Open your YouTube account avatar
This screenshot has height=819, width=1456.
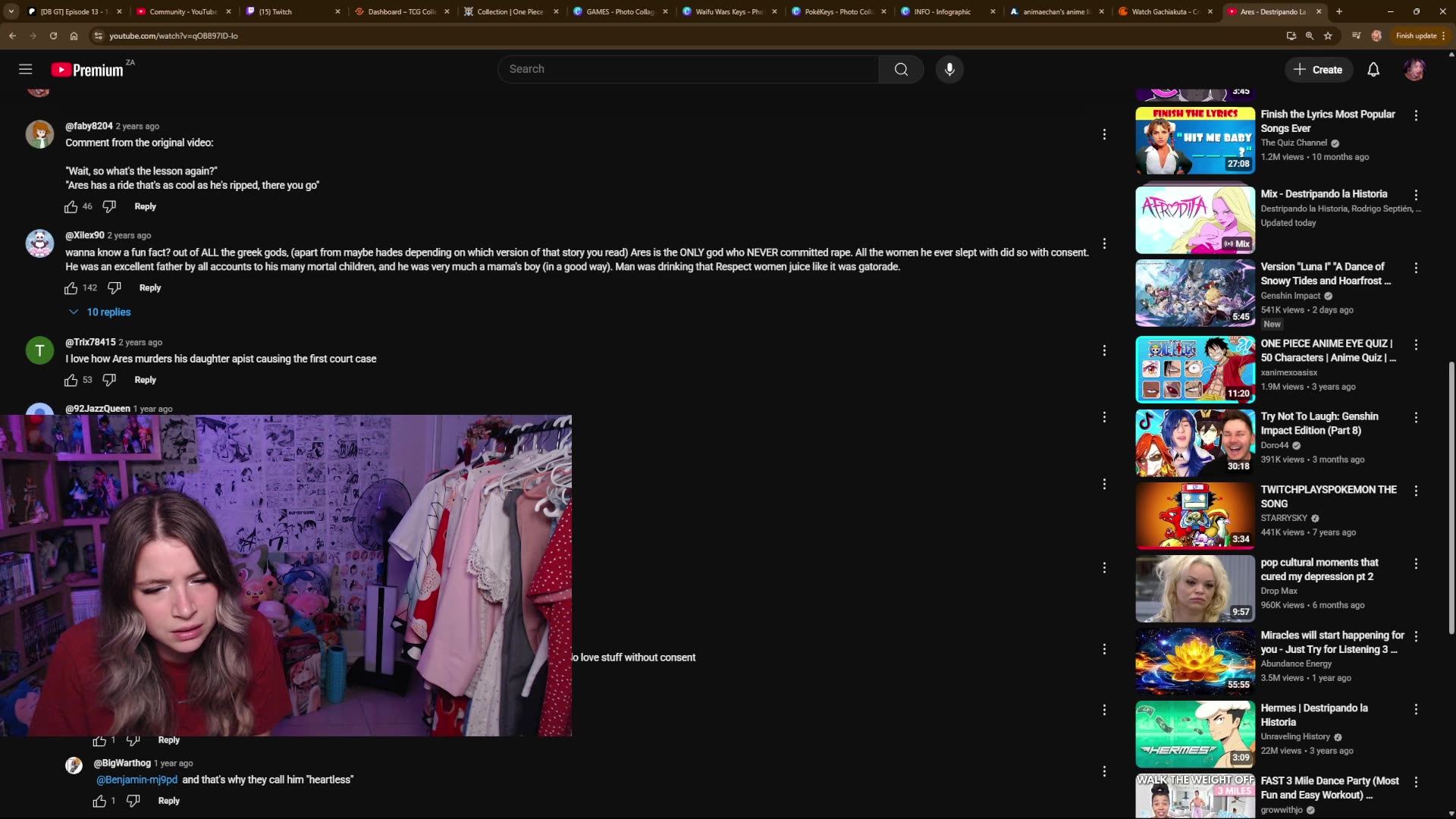point(1416,69)
